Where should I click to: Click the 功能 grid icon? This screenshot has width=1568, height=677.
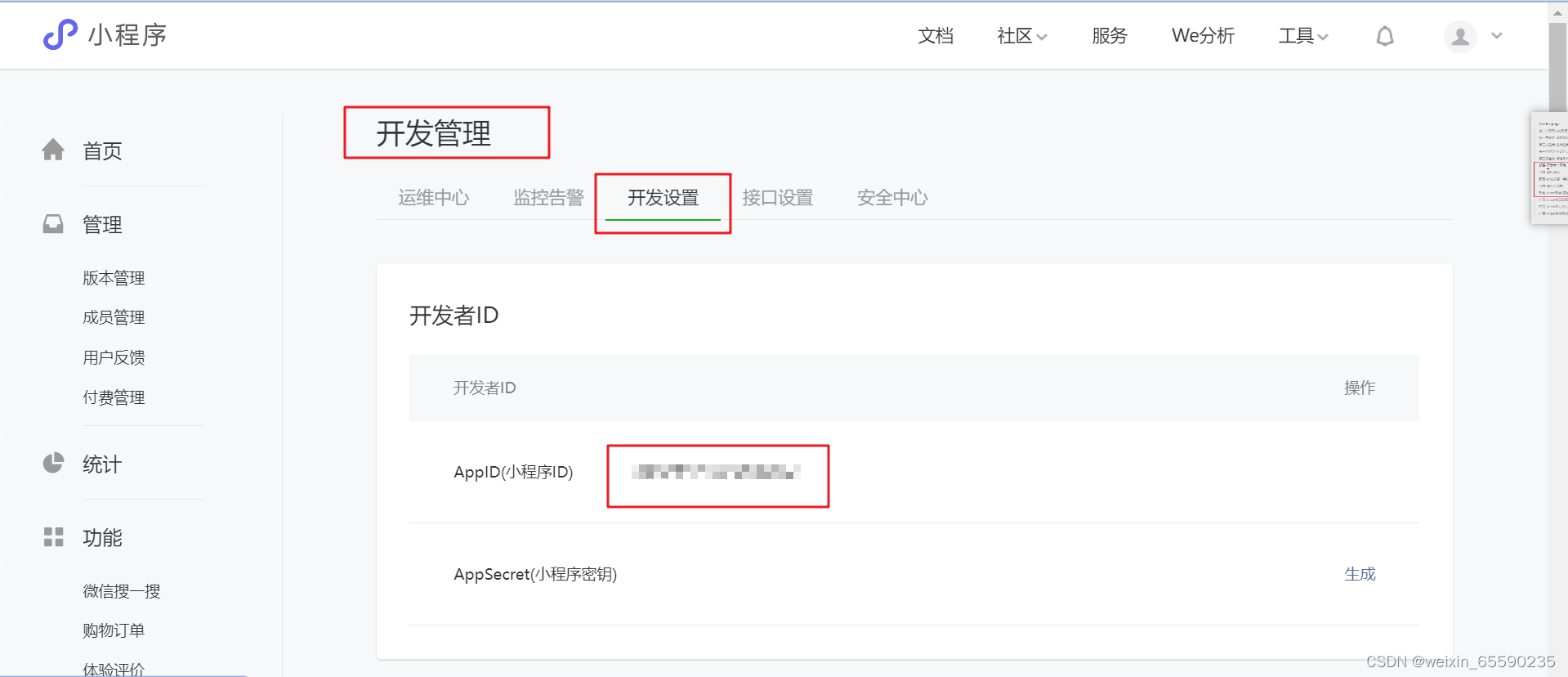pyautogui.click(x=53, y=537)
